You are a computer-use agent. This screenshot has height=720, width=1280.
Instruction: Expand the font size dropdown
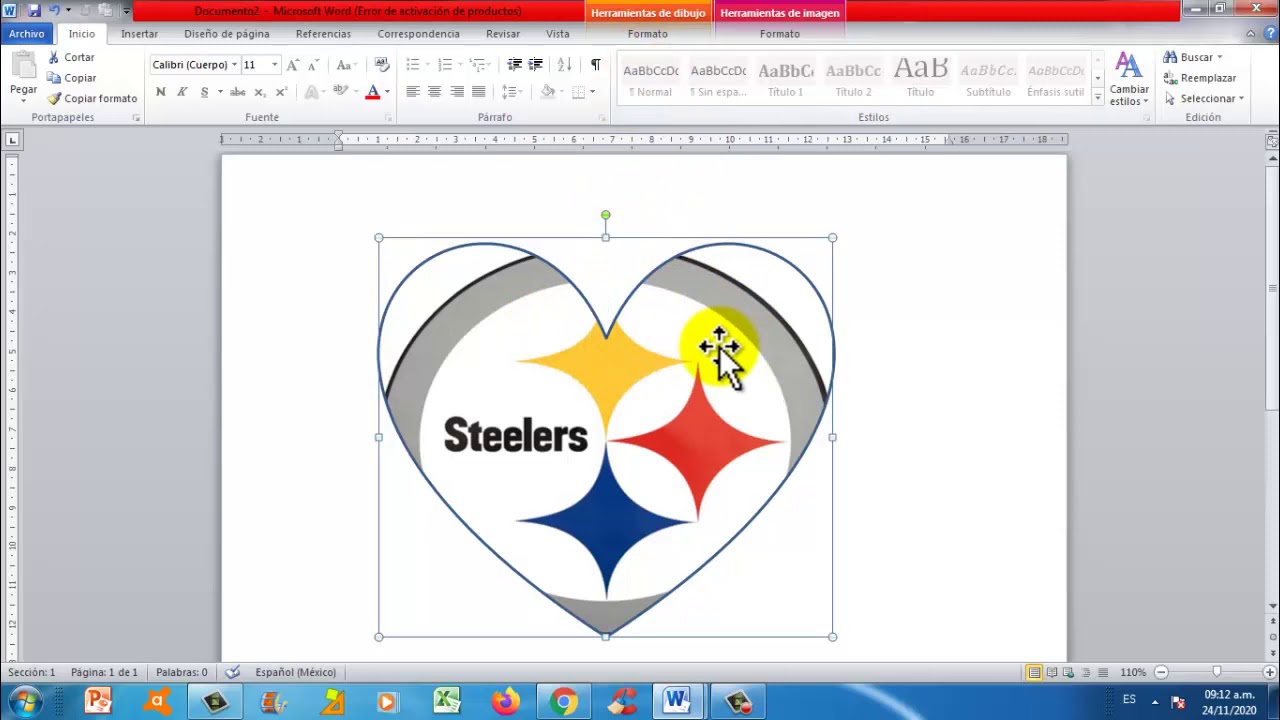[x=274, y=65]
